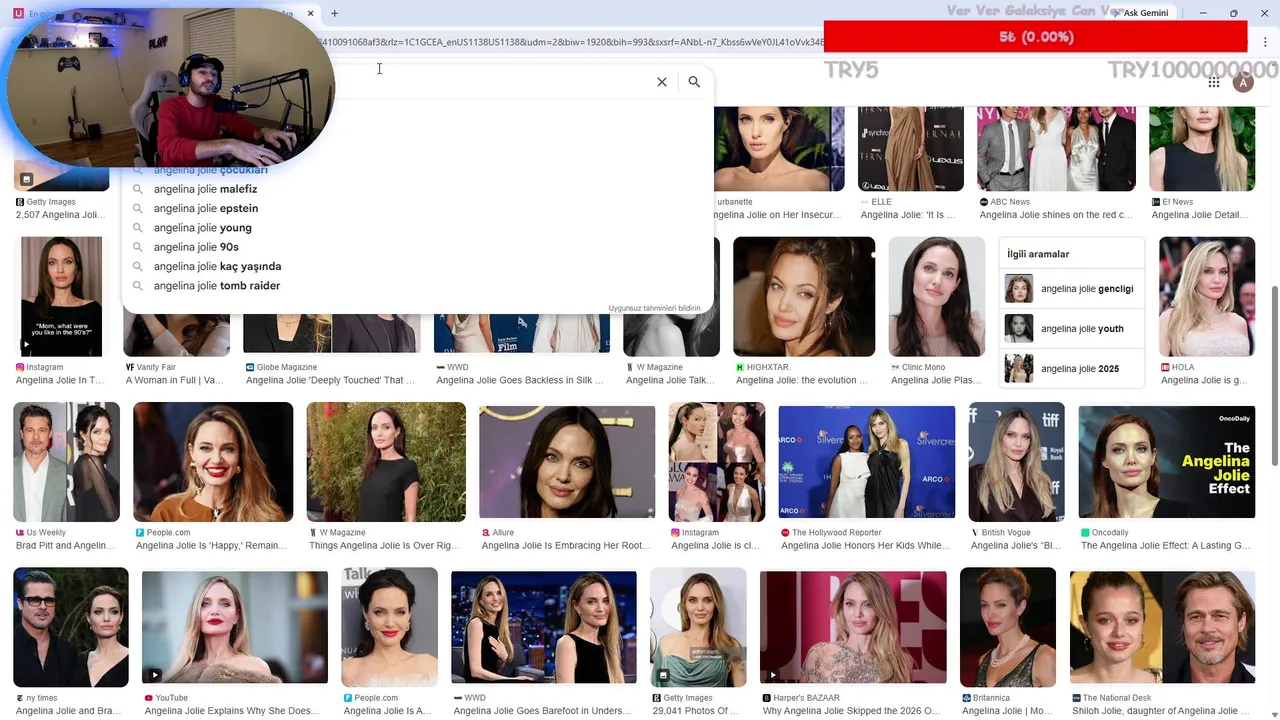This screenshot has width=1280, height=720.
Task: Open HOLA Angelina Jolie image
Action: coord(1207,296)
